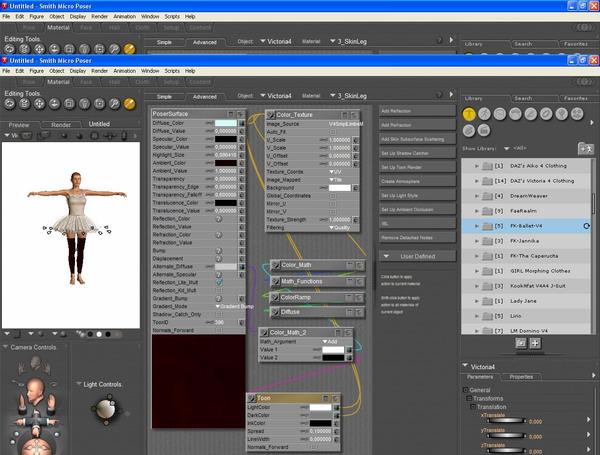Select the Twist tool in front window
The height and width of the screenshot is (455, 600).
pyautogui.click(x=24, y=104)
